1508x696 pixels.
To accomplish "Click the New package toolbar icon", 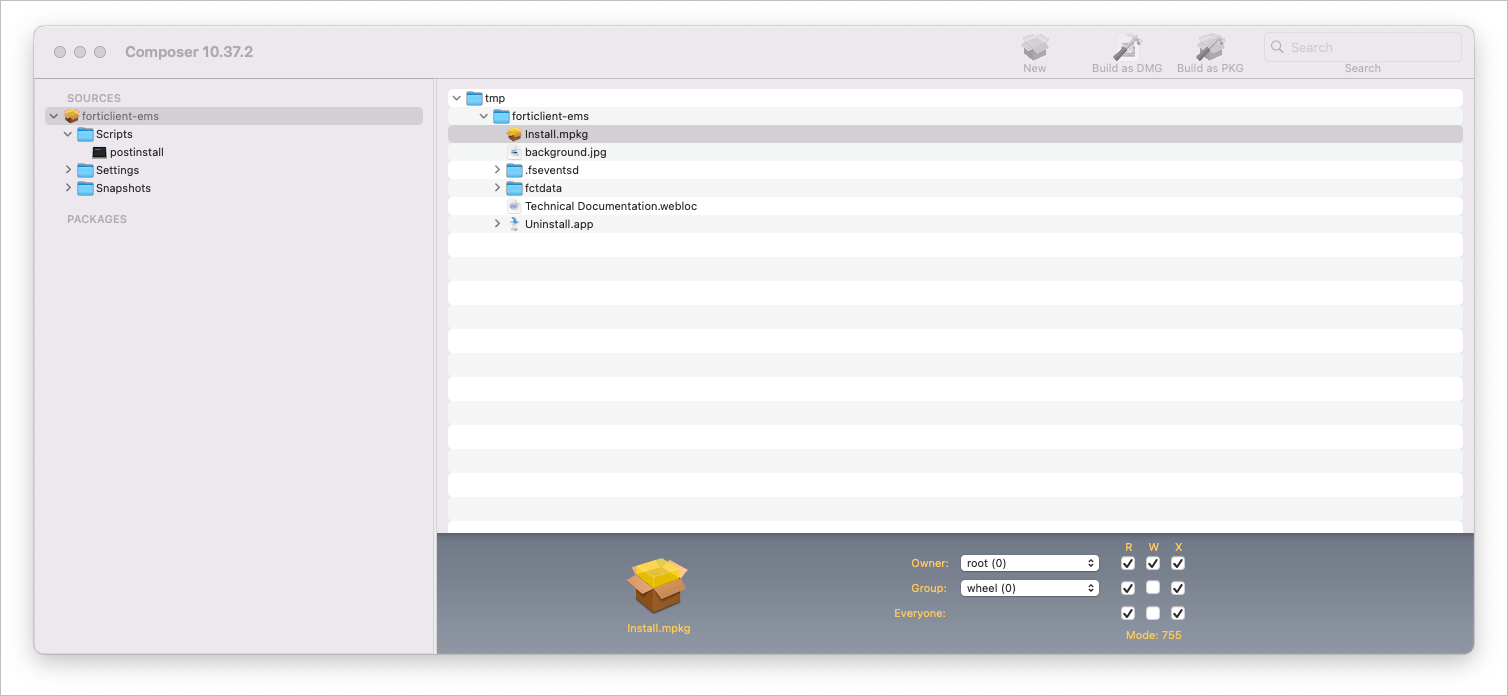I will pyautogui.click(x=1035, y=47).
